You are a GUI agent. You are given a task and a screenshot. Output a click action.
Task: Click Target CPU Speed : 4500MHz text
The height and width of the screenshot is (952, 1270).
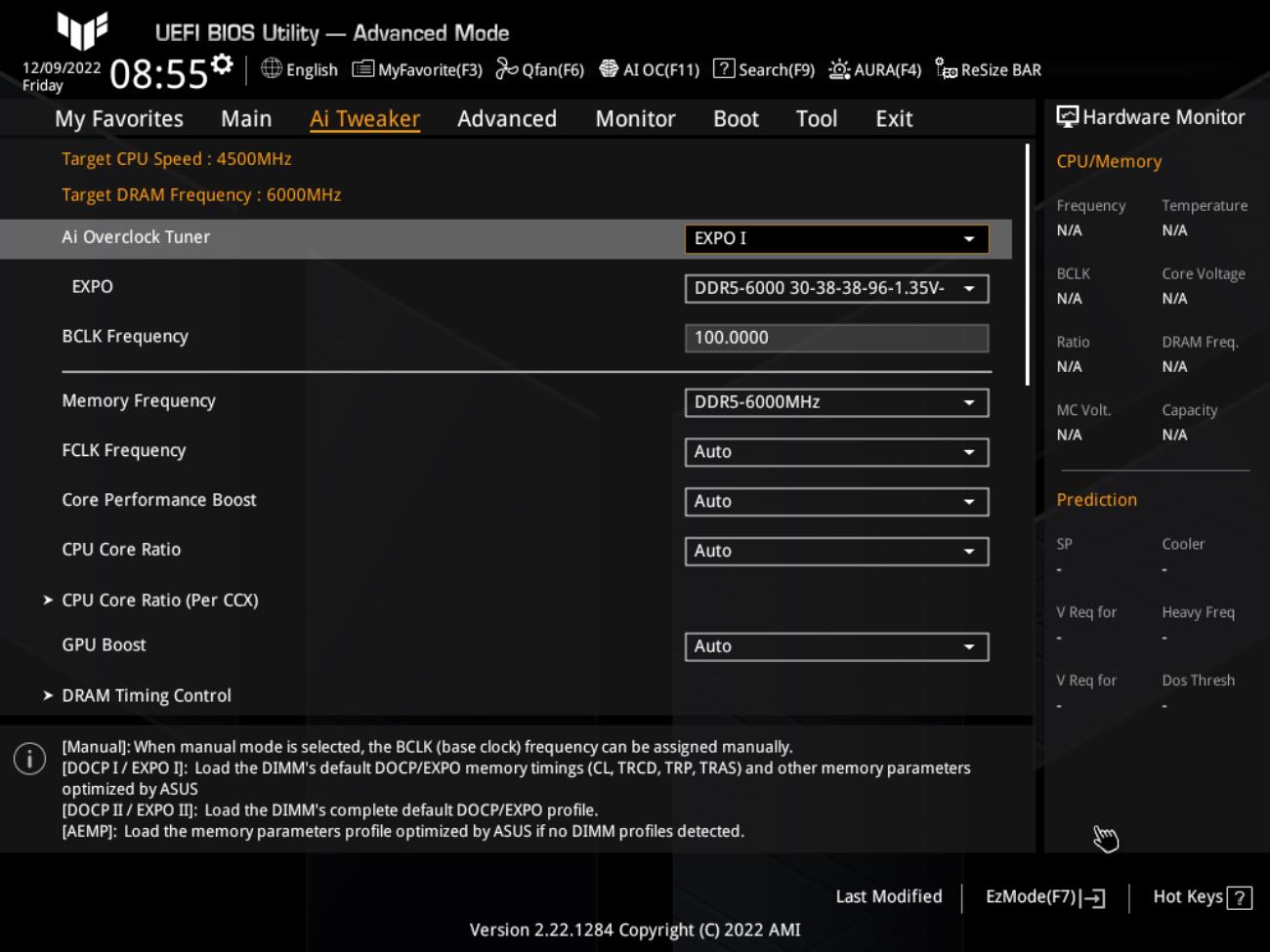[x=177, y=159]
